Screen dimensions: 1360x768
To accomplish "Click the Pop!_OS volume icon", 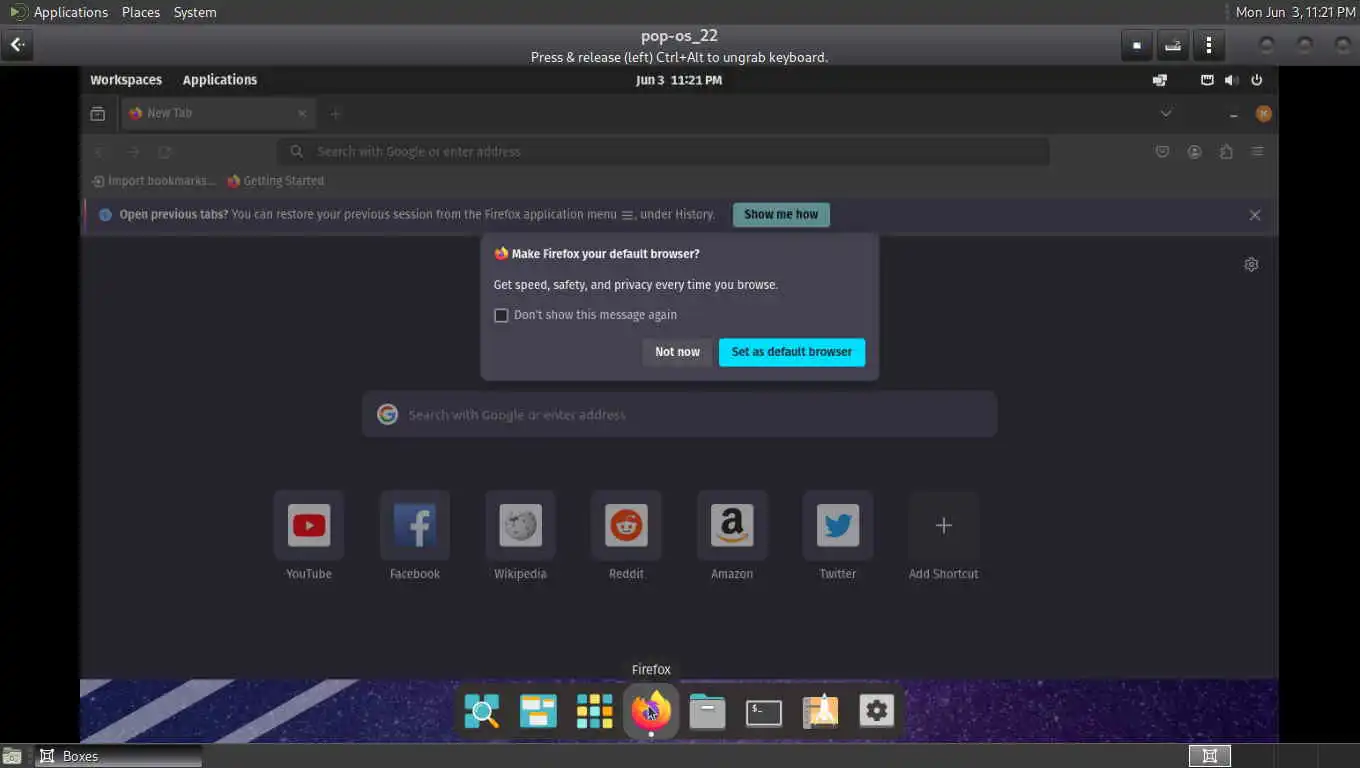I will (1232, 80).
